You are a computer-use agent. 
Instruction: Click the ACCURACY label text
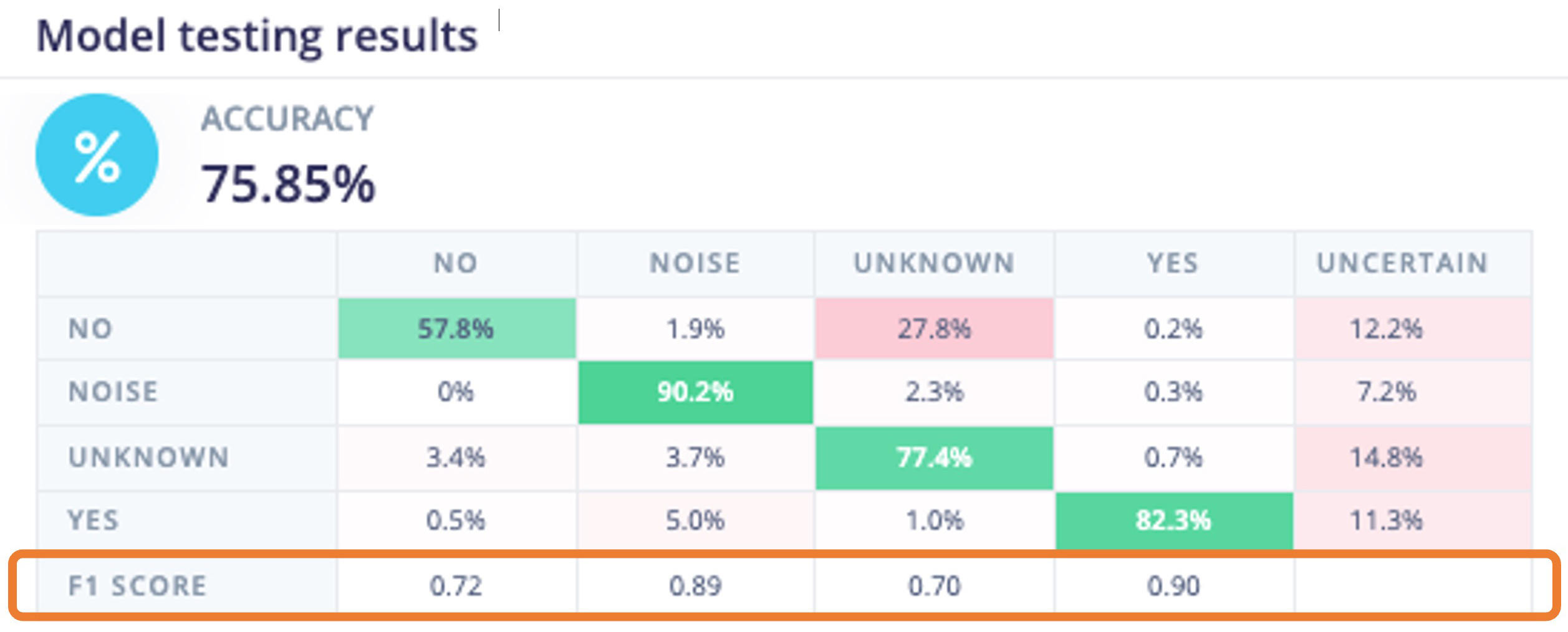click(287, 119)
